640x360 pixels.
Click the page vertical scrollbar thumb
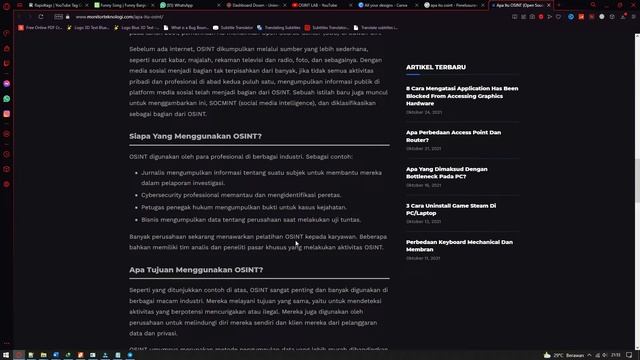pos(637,180)
